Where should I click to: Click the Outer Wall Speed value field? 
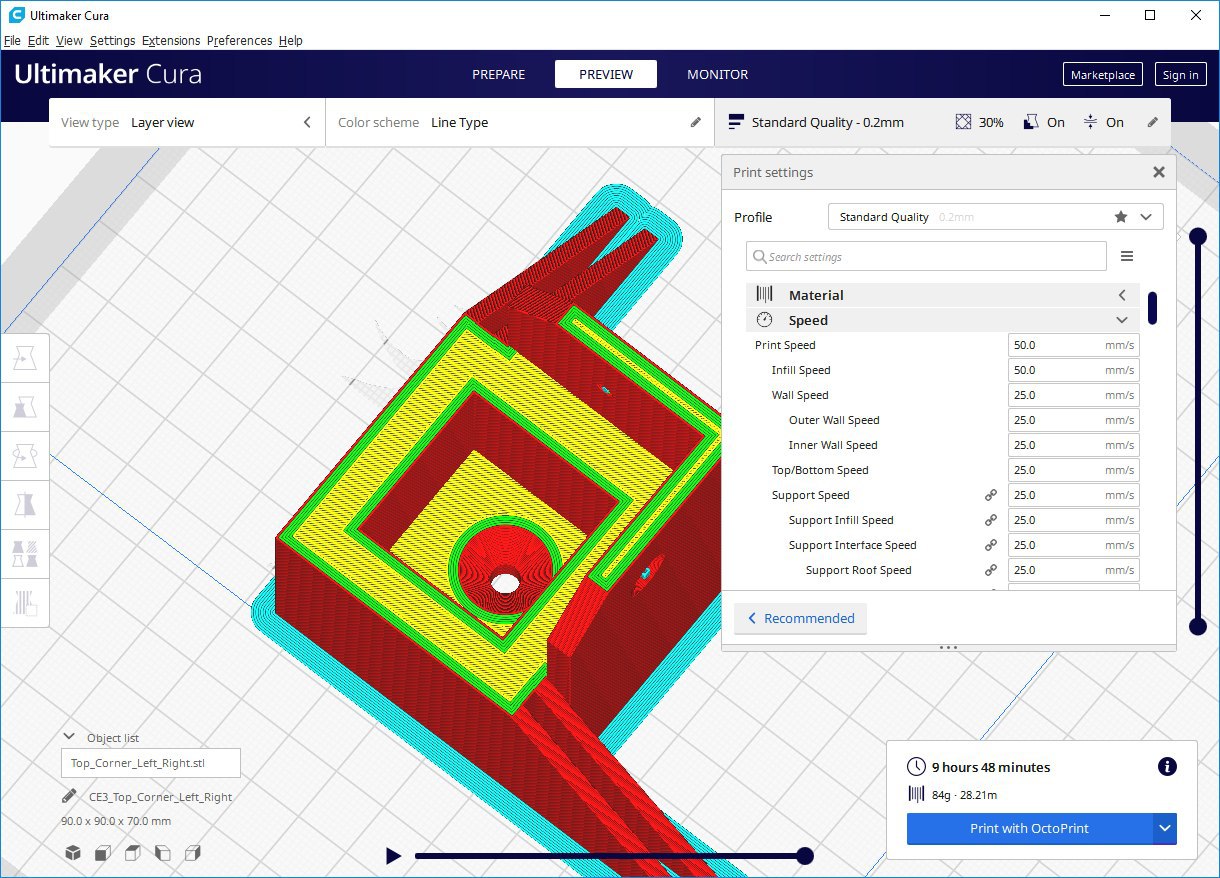pyautogui.click(x=1074, y=420)
